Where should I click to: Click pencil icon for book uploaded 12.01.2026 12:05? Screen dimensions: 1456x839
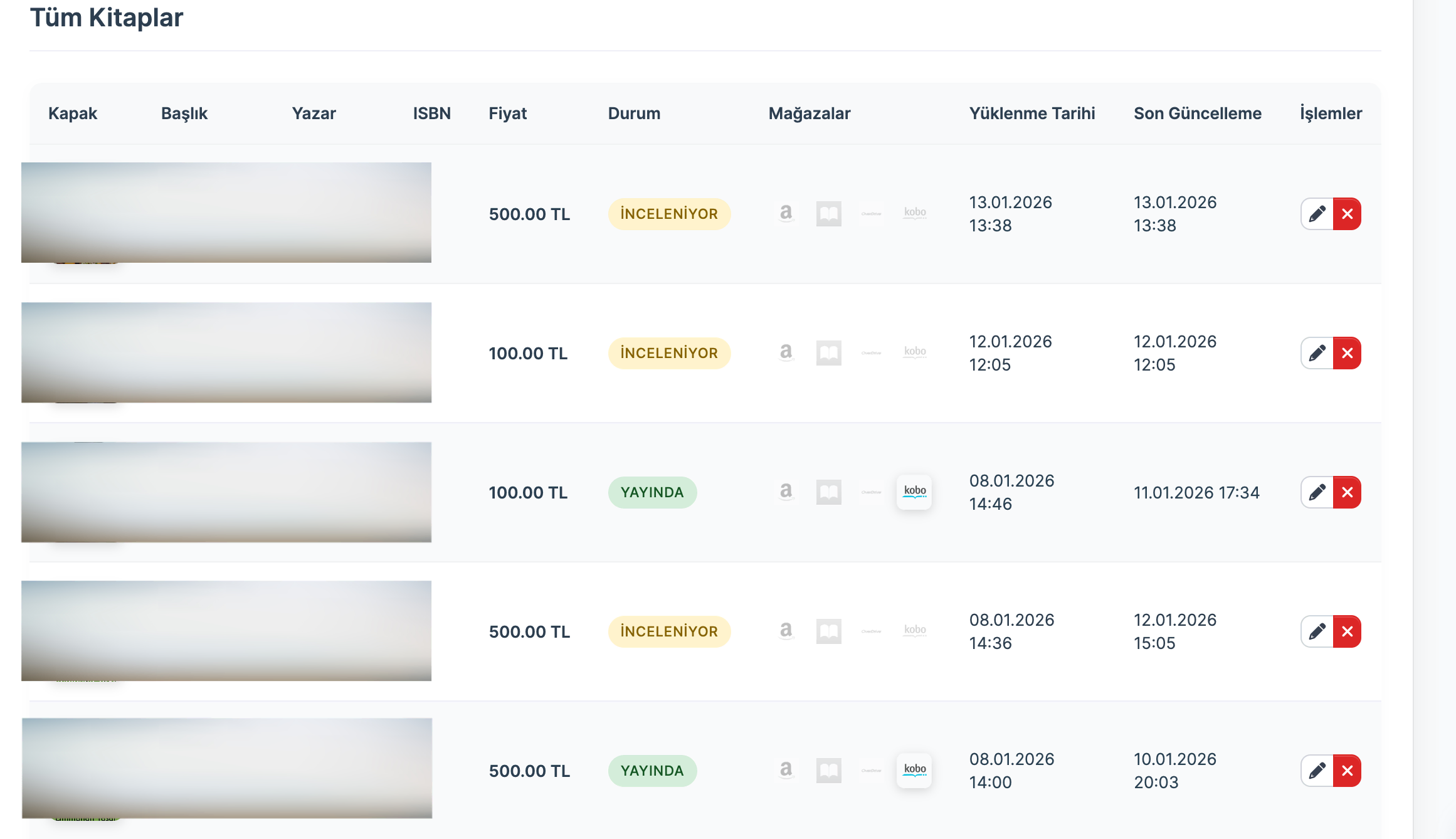pyautogui.click(x=1317, y=353)
